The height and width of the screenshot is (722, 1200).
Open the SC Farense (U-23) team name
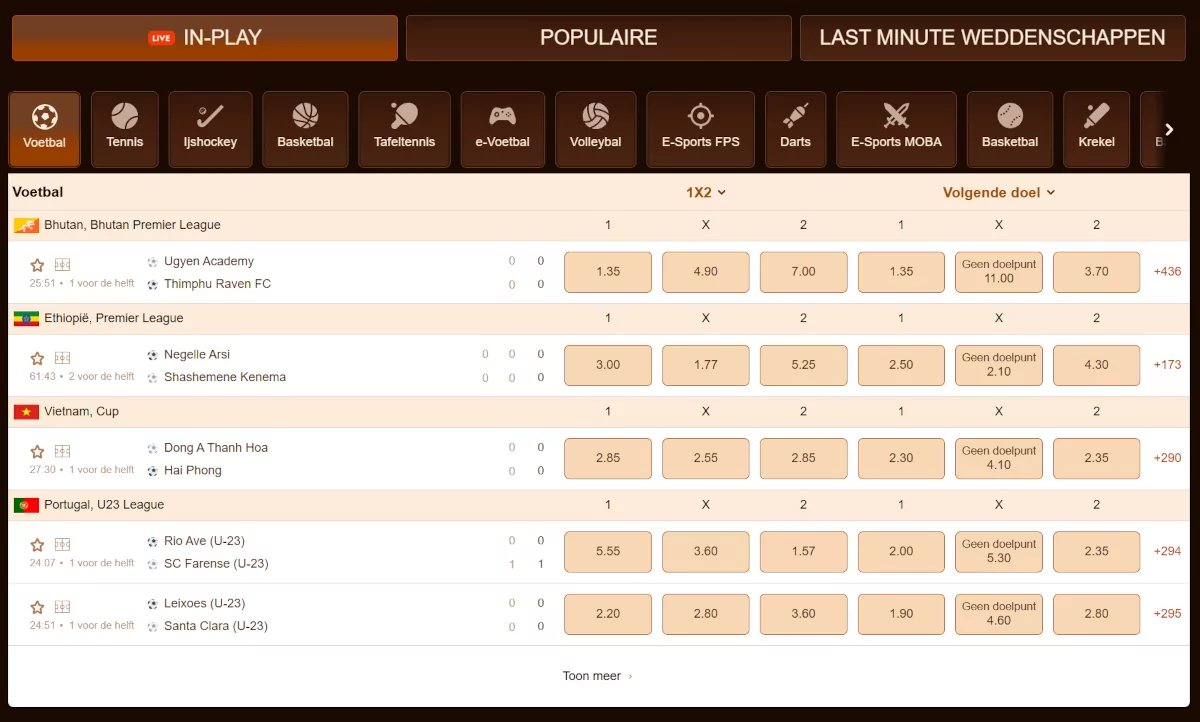[x=216, y=563]
